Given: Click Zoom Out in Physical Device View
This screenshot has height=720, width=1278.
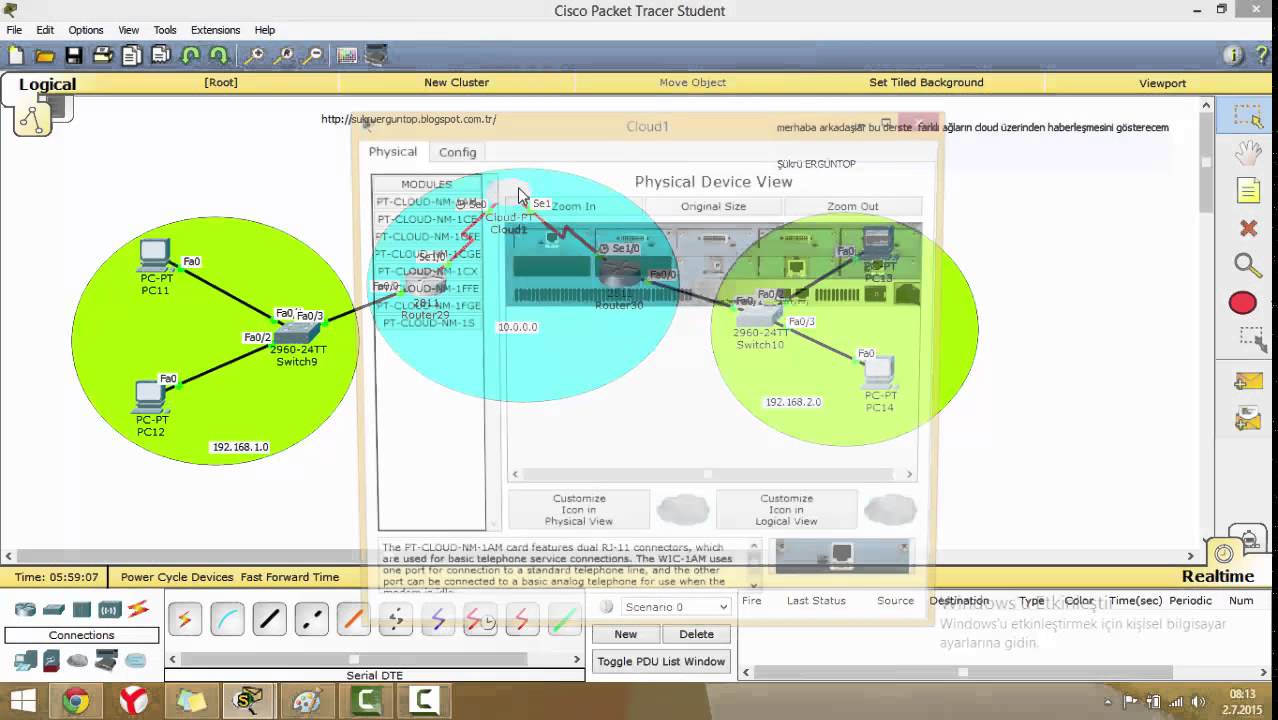Looking at the screenshot, I should coord(852,206).
